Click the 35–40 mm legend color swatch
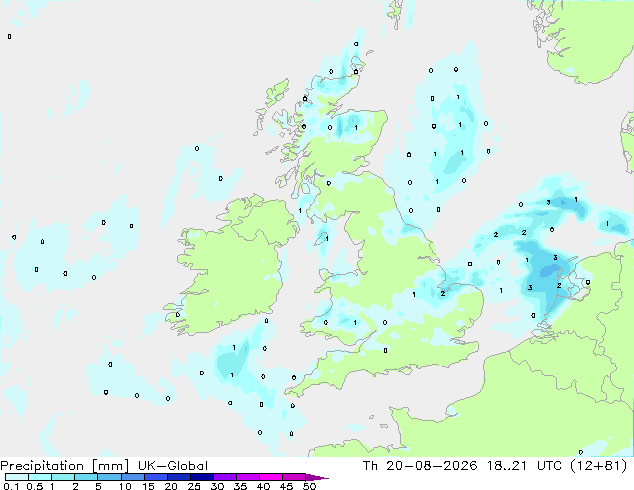634x490 pixels. coord(248,477)
